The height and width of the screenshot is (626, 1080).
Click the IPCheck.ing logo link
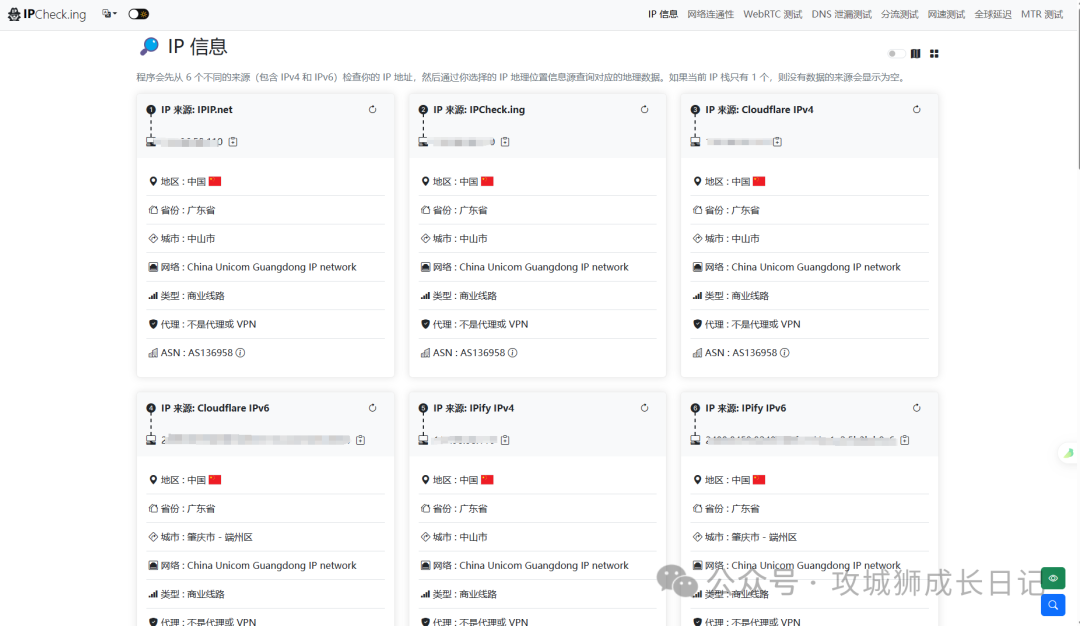(x=48, y=14)
